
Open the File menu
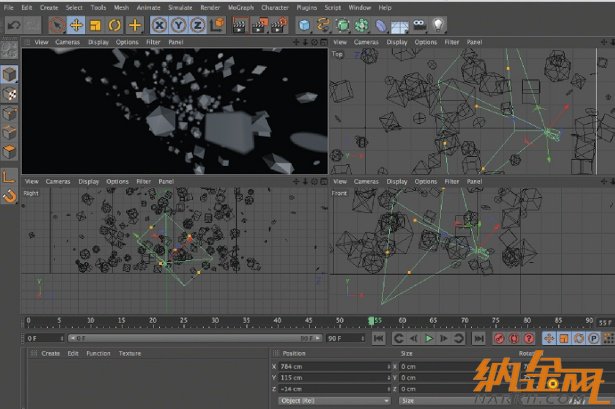click(x=8, y=7)
